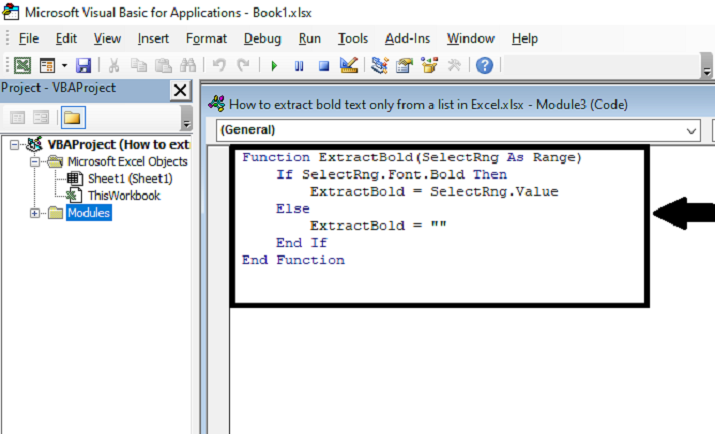Screen dimensions: 715x434
Task: Open the Project Explorer icon
Action: (x=379, y=66)
